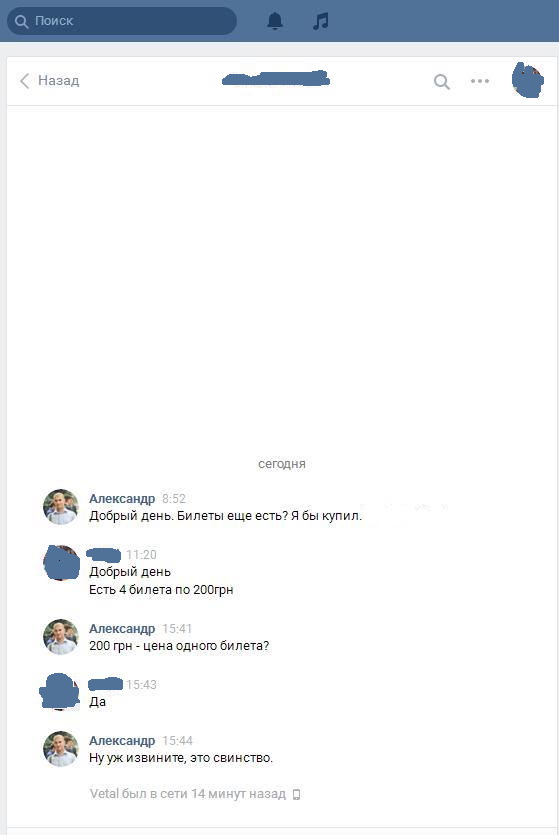Screen dimensions: 559x835
Task: Click the mobile device icon next to last-seen status
Action: click(x=297, y=795)
